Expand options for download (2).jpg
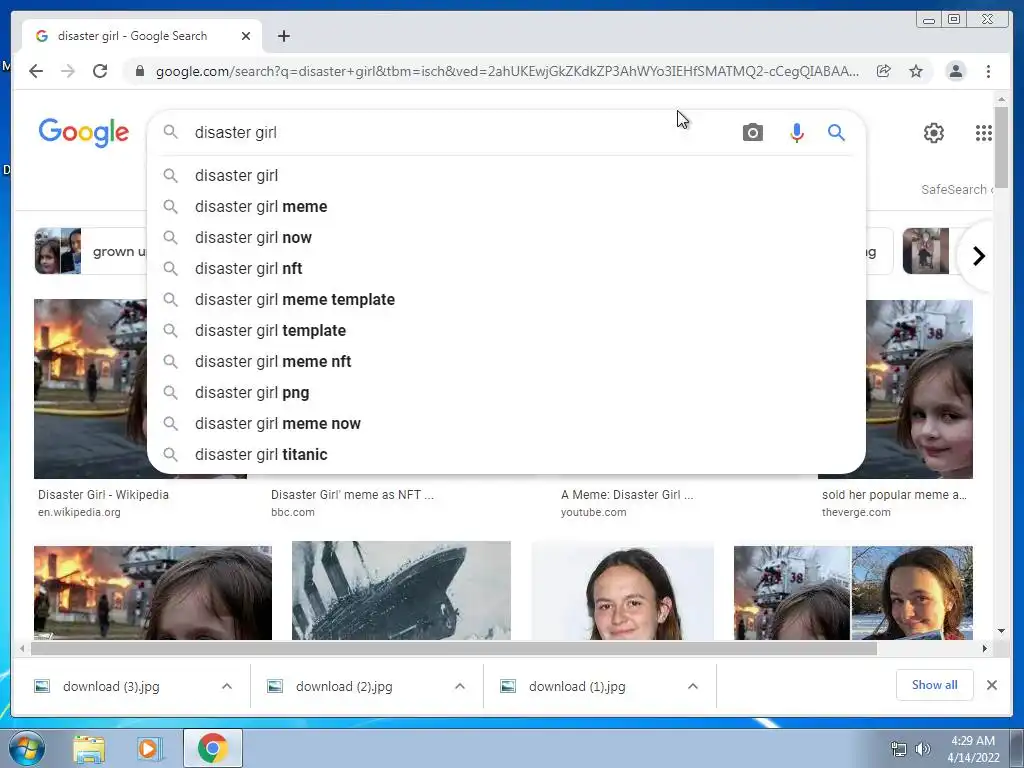The image size is (1024, 768). click(x=460, y=686)
